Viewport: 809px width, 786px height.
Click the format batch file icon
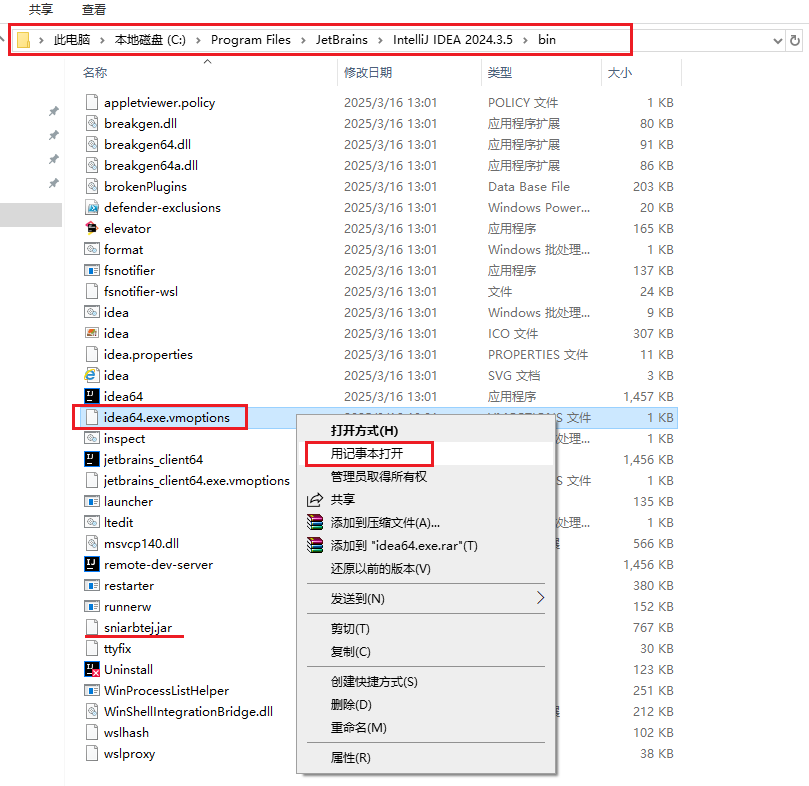92,249
